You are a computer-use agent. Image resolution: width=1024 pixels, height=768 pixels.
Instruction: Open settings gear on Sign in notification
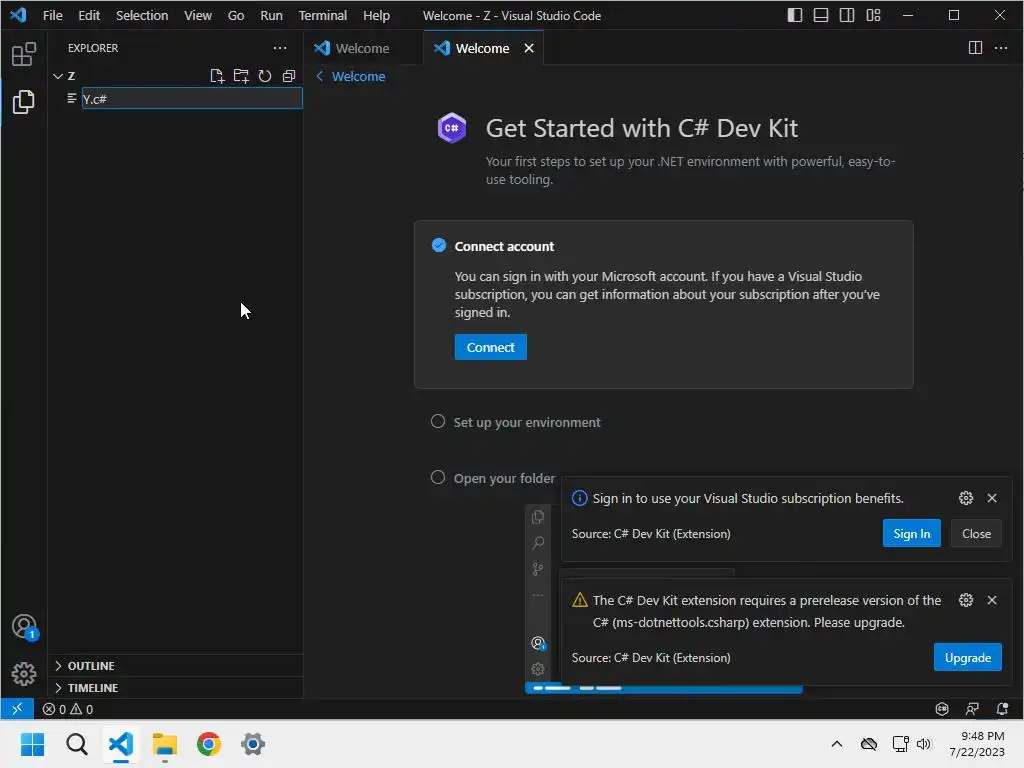tap(966, 498)
